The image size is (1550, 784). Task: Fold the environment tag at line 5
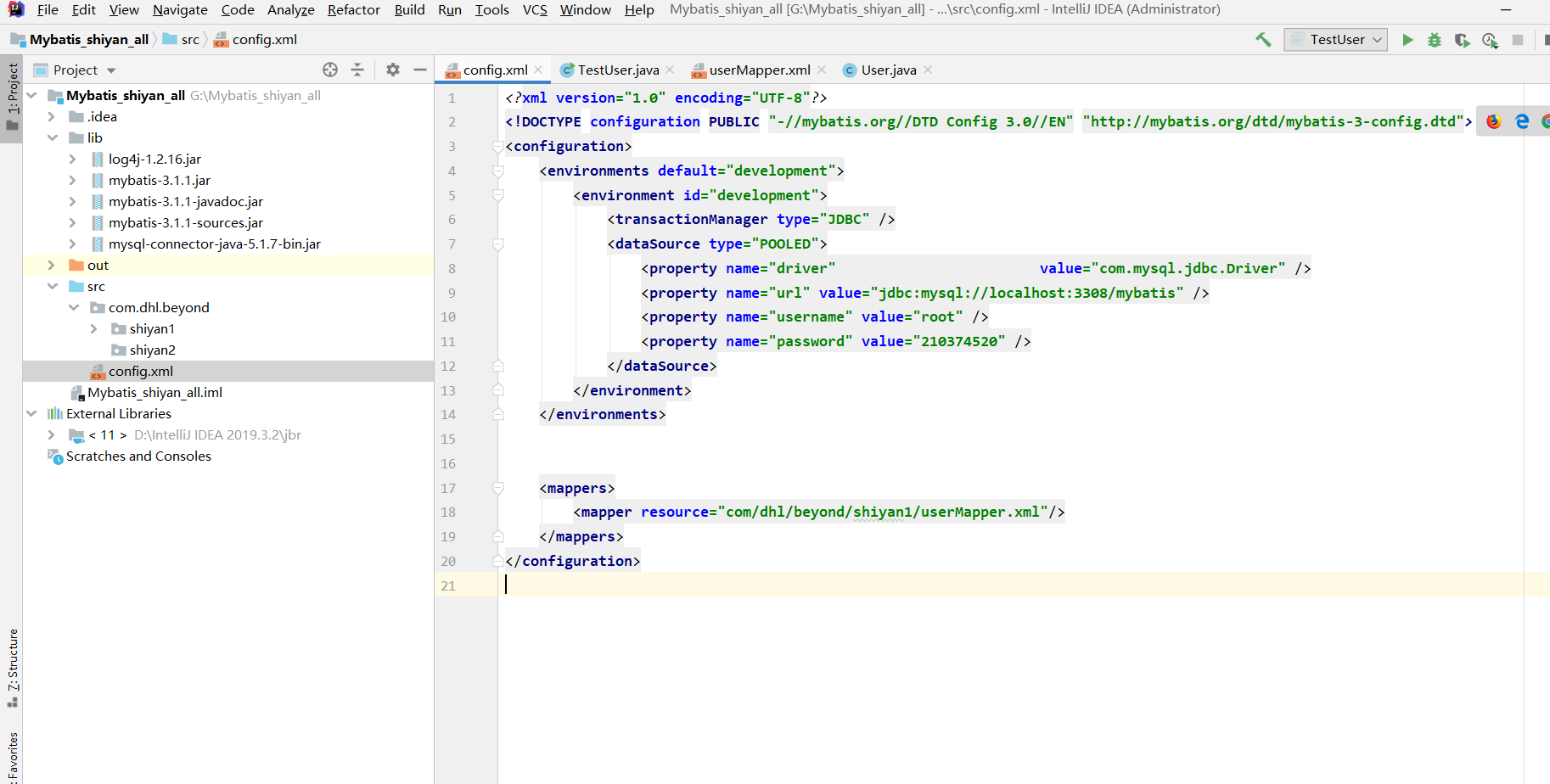point(498,195)
